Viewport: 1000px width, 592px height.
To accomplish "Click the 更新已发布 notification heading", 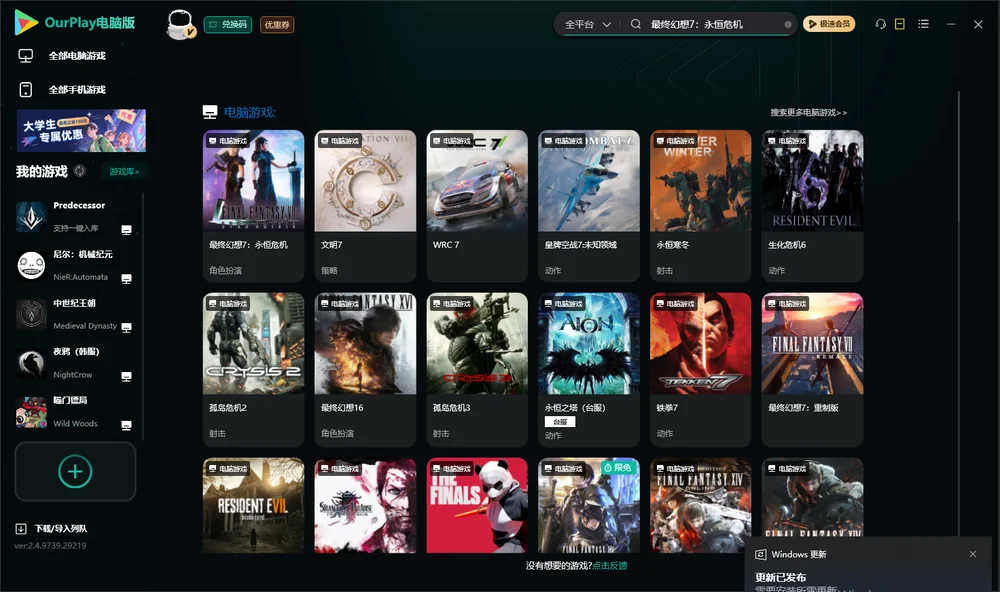I will click(781, 577).
